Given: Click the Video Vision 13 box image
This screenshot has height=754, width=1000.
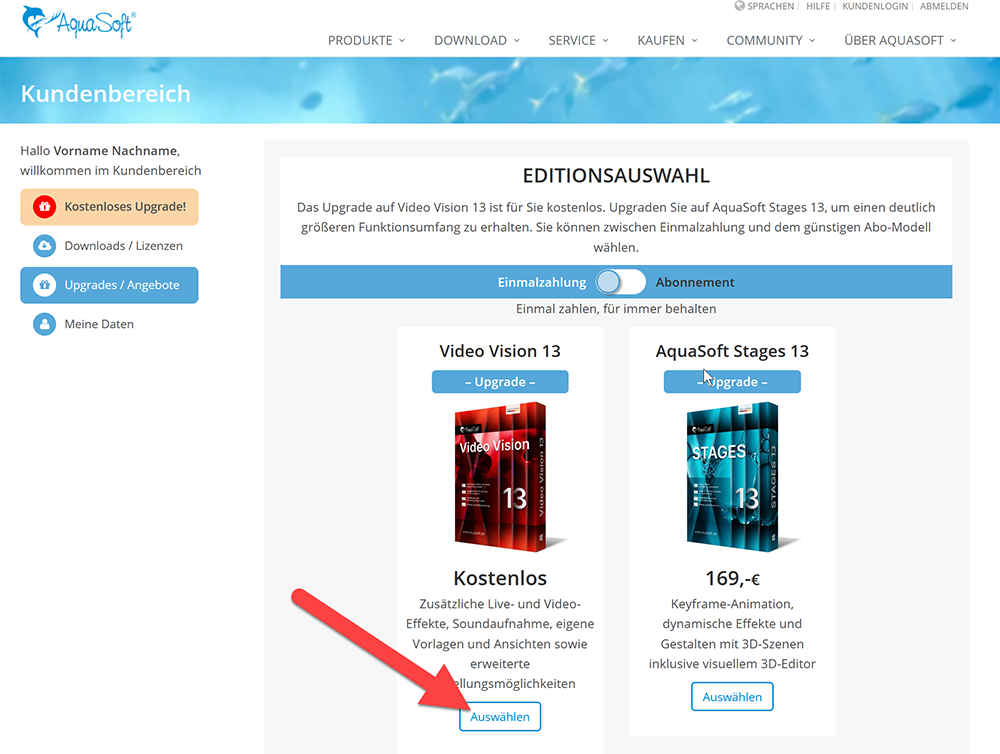Looking at the screenshot, I should click(500, 476).
